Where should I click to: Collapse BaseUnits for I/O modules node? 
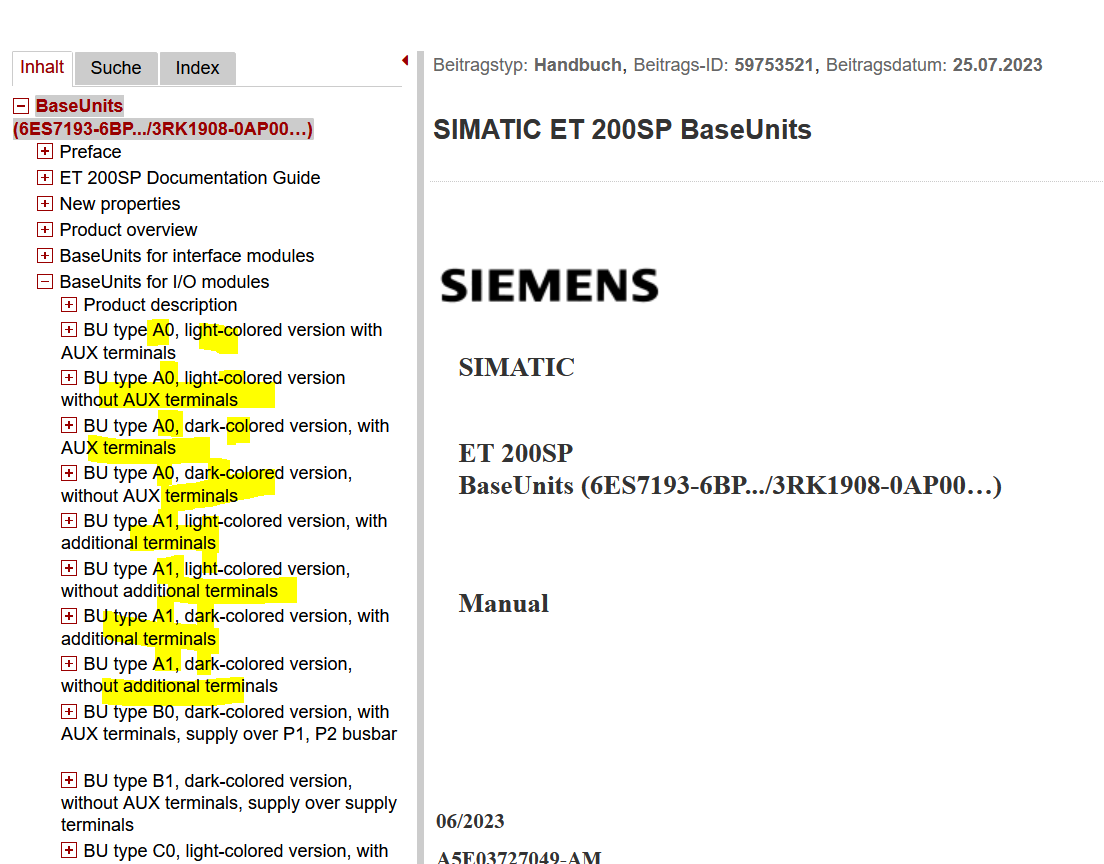tap(44, 282)
